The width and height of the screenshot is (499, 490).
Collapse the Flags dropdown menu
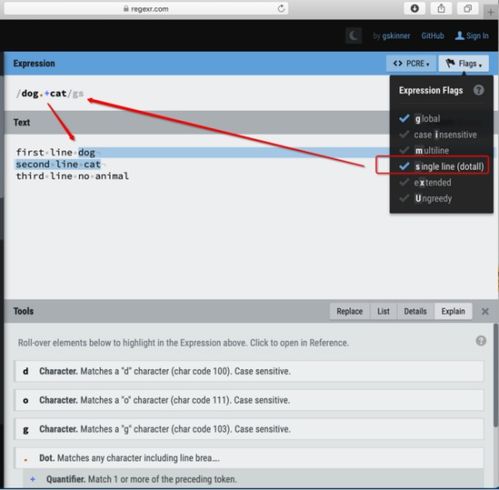(x=464, y=63)
